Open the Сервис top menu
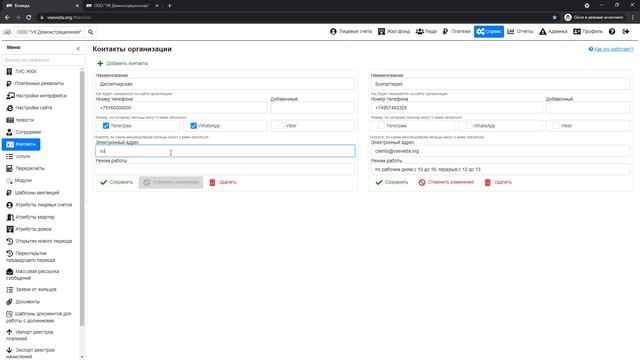 pyautogui.click(x=489, y=31)
